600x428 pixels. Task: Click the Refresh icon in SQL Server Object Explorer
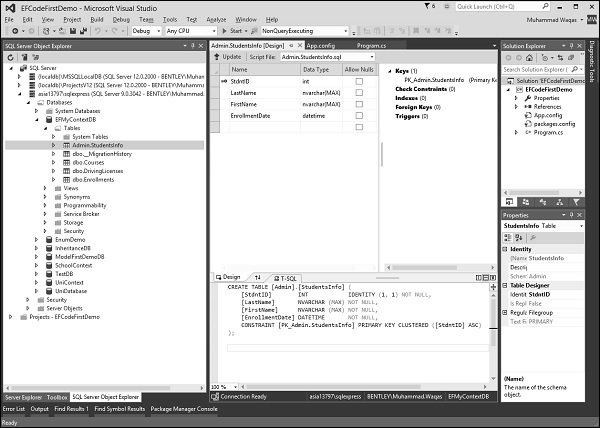coord(9,58)
